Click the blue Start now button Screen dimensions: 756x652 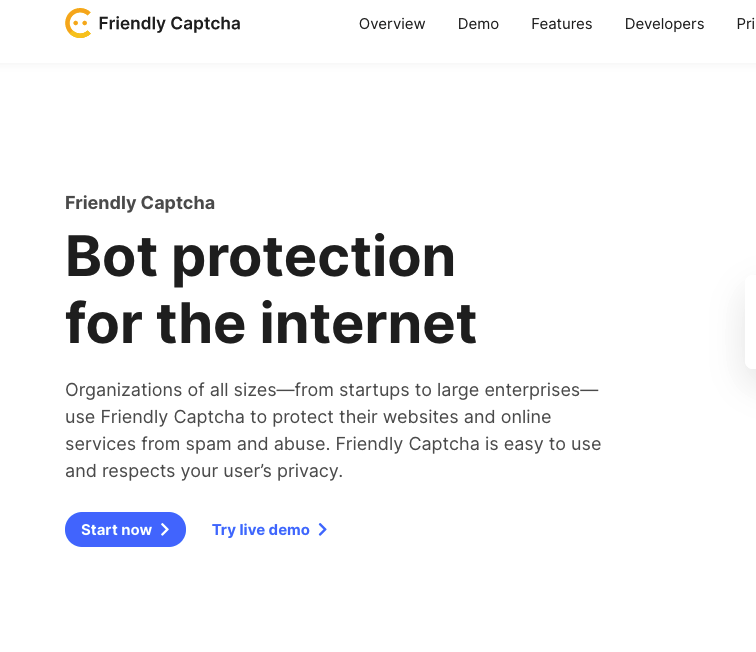point(125,530)
